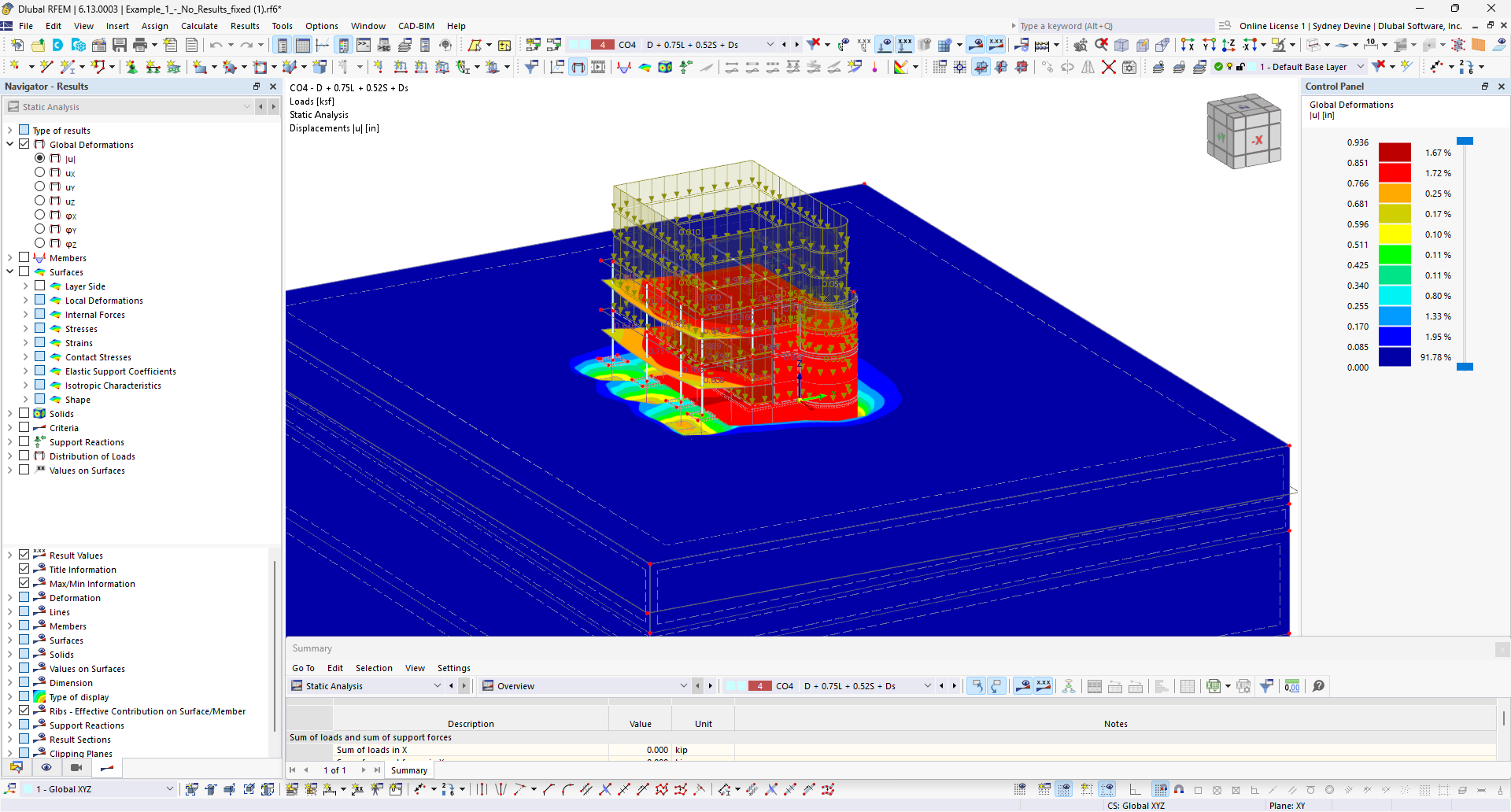Click the Print icon in the toolbar
This screenshot has width=1511, height=812.
(140, 45)
